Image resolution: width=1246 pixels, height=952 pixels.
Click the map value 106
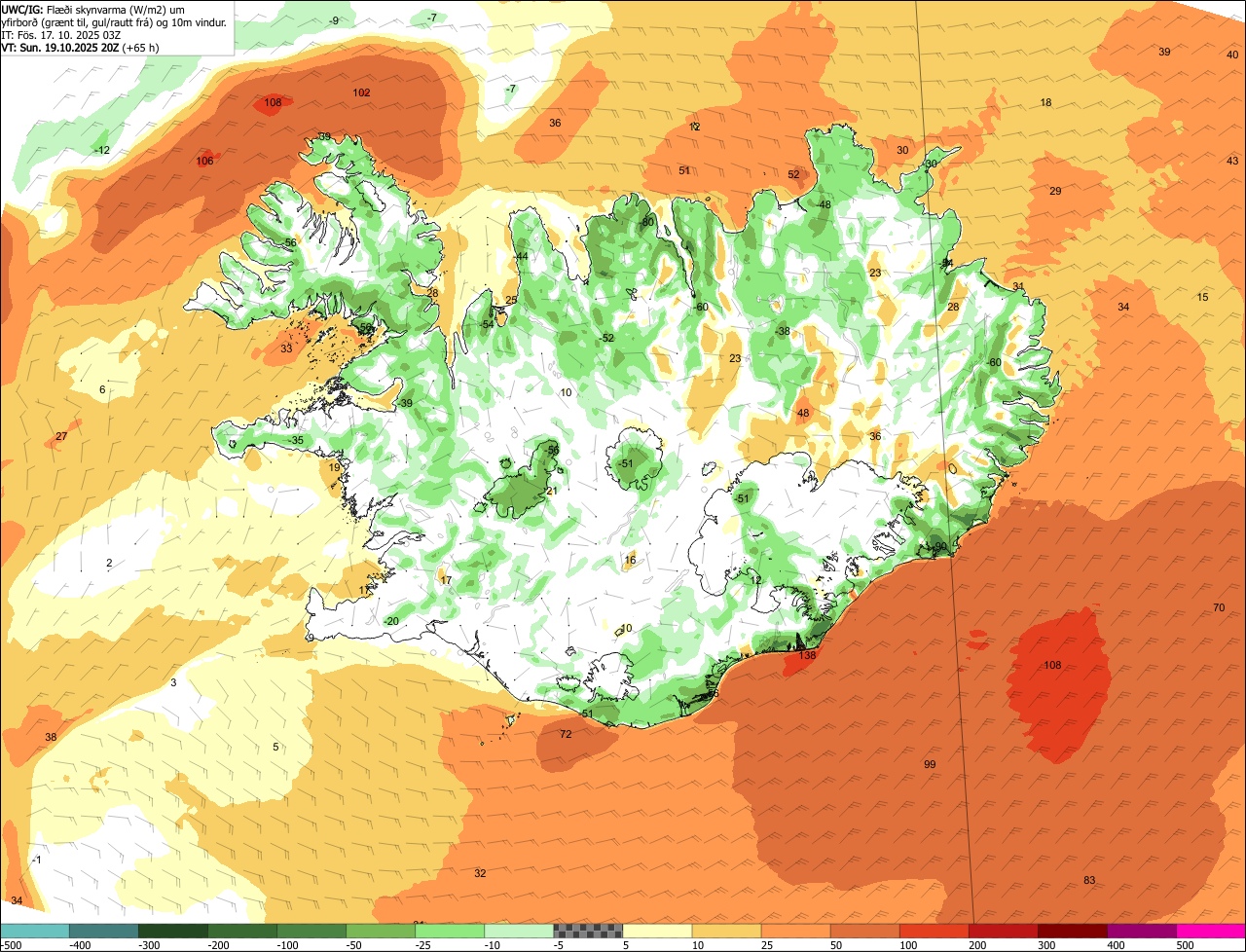[x=204, y=161]
